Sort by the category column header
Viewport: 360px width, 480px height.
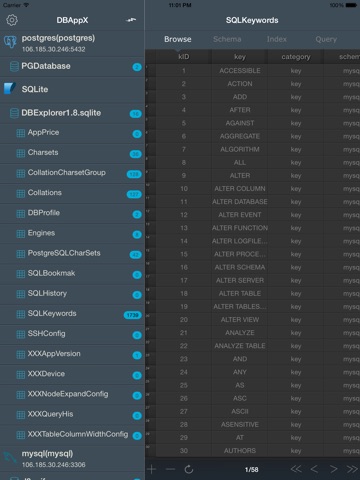[296, 57]
